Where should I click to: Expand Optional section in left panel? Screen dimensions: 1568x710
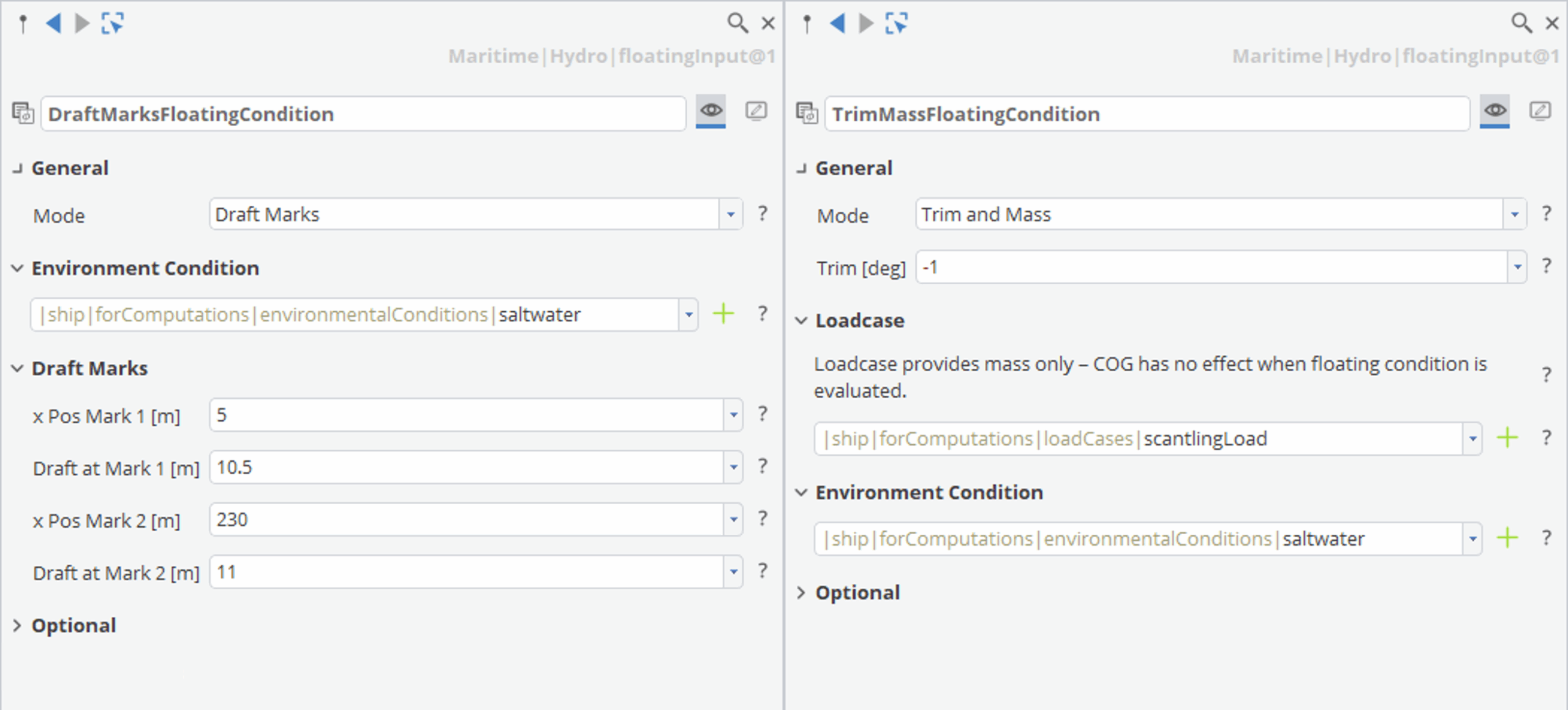(17, 625)
